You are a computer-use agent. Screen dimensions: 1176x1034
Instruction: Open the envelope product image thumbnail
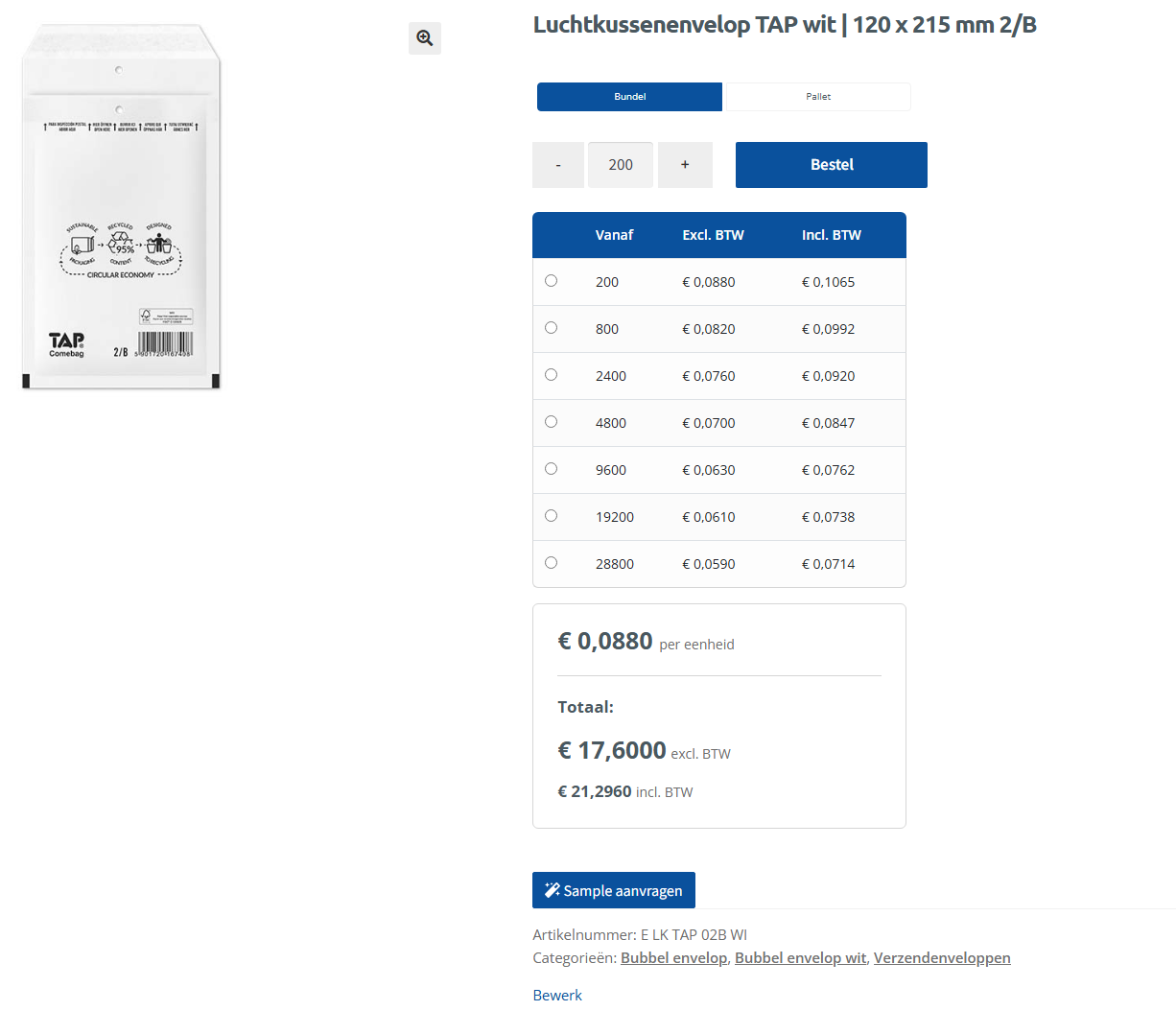pyautogui.click(x=122, y=207)
